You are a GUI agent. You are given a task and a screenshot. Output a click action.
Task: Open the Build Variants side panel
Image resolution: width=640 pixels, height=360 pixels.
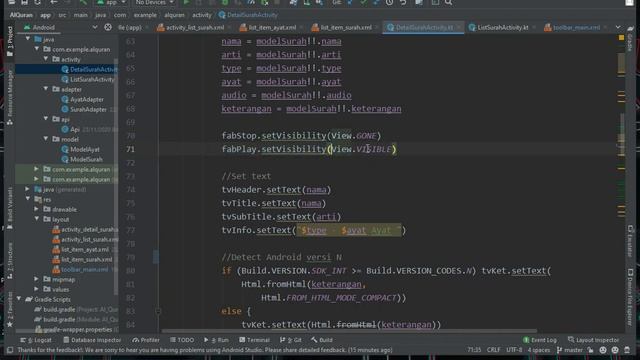(x=10, y=207)
